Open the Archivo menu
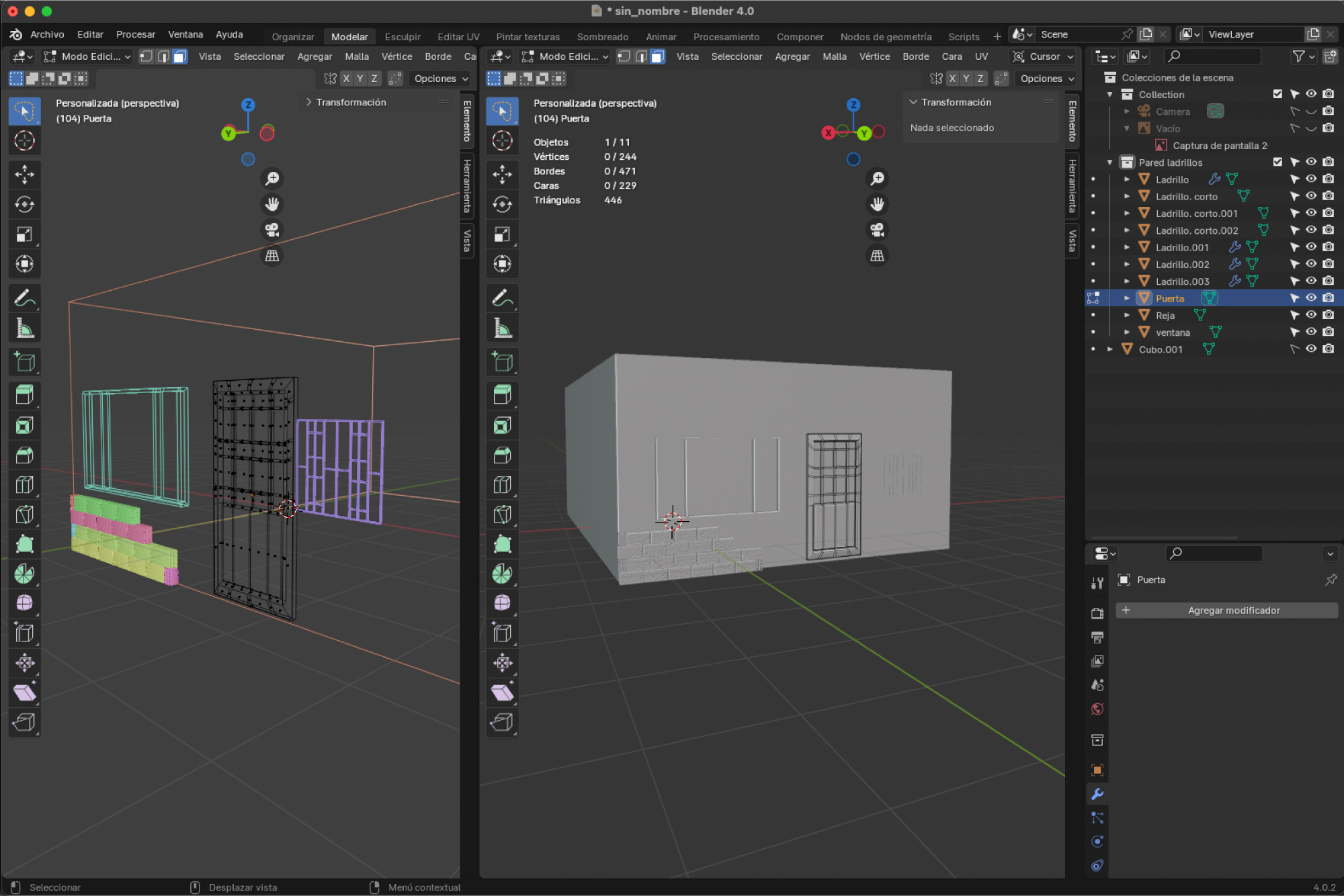The width and height of the screenshot is (1344, 896). click(47, 34)
